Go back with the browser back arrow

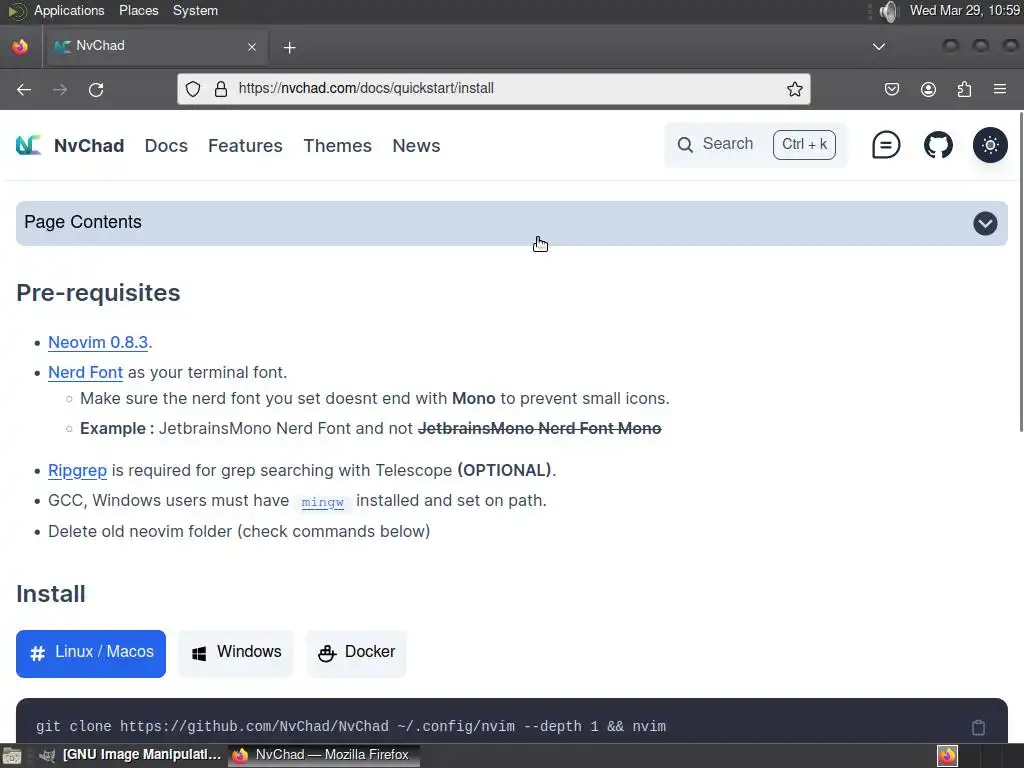coord(24,89)
